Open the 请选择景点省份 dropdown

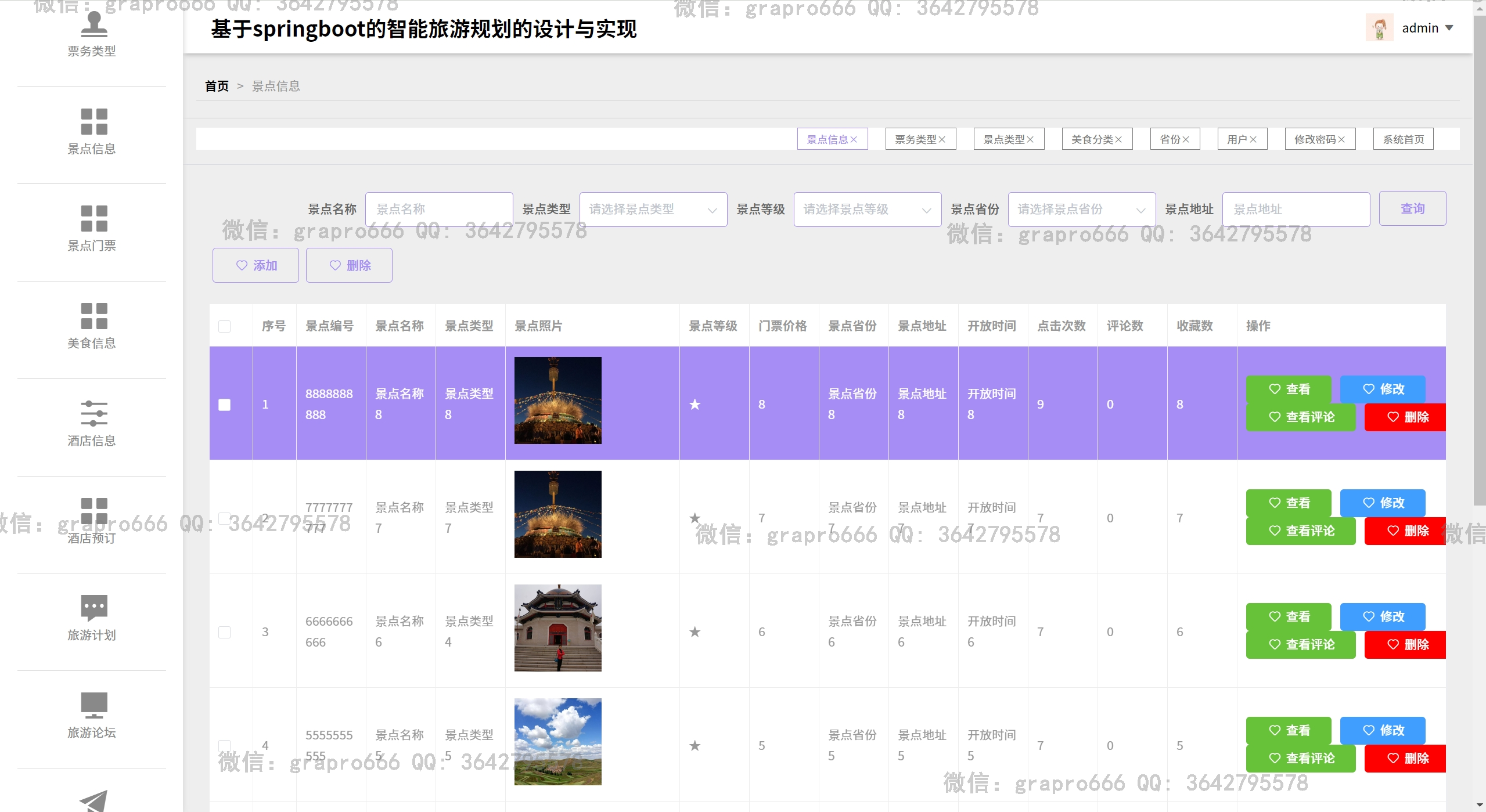pos(1081,210)
